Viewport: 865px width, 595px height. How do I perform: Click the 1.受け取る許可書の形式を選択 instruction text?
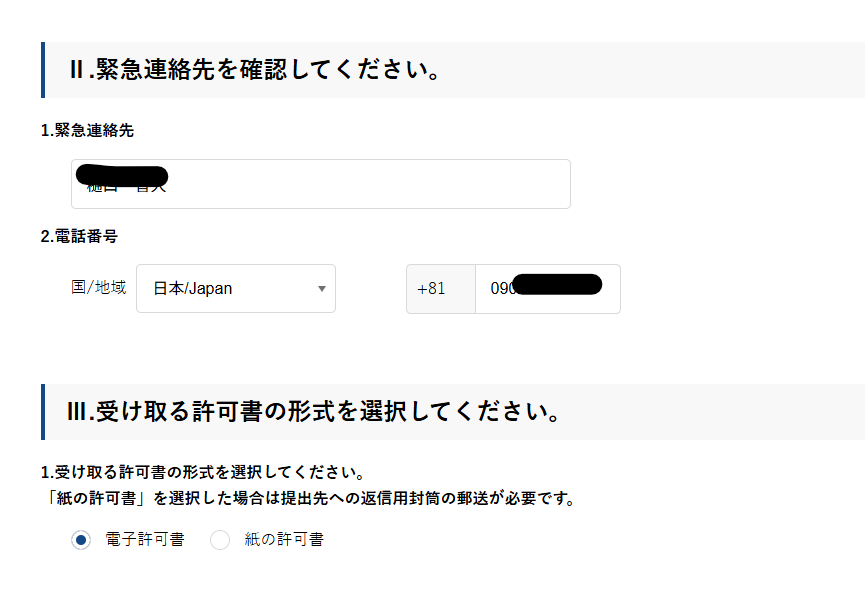point(202,471)
